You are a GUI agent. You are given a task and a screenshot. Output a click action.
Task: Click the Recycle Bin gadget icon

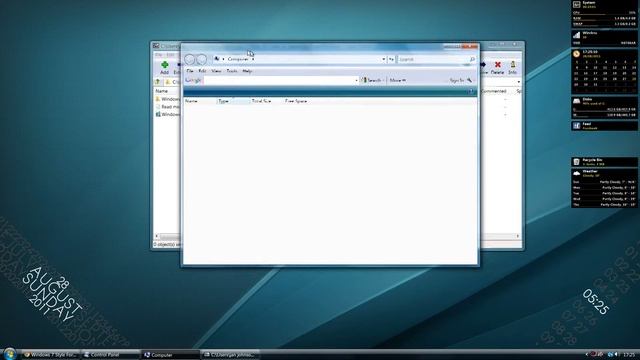(576, 162)
